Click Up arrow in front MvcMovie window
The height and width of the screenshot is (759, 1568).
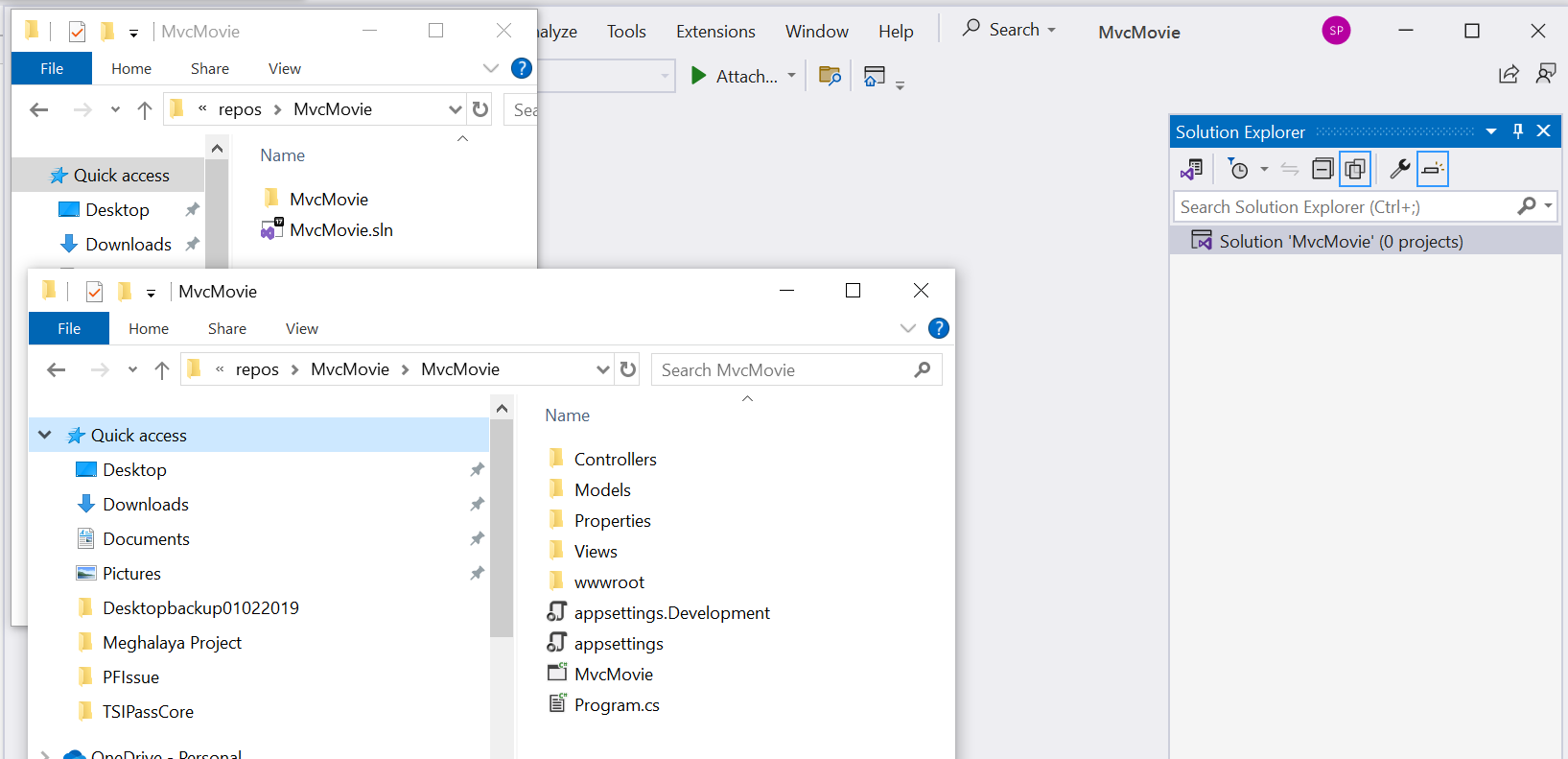point(162,369)
